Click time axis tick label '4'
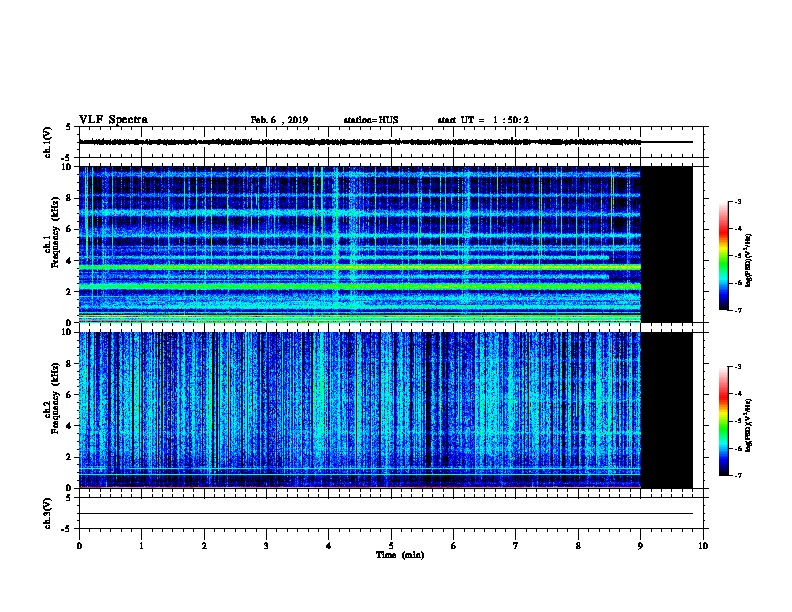This screenshot has width=792, height=612. (x=329, y=546)
